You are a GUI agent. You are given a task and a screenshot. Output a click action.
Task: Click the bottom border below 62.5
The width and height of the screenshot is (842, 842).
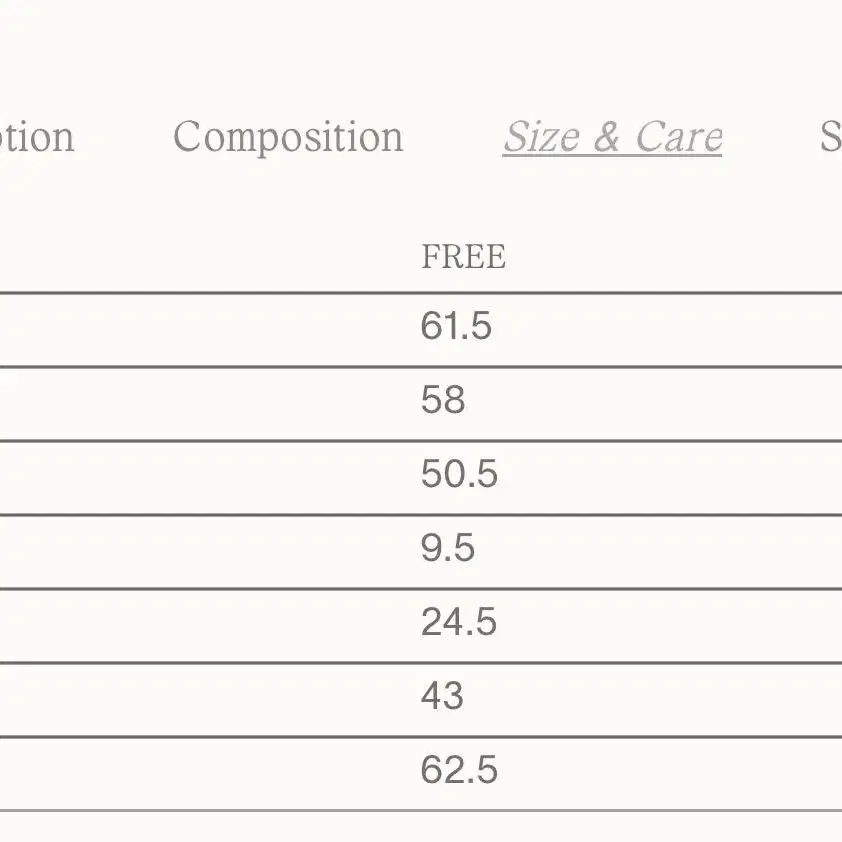(x=421, y=810)
